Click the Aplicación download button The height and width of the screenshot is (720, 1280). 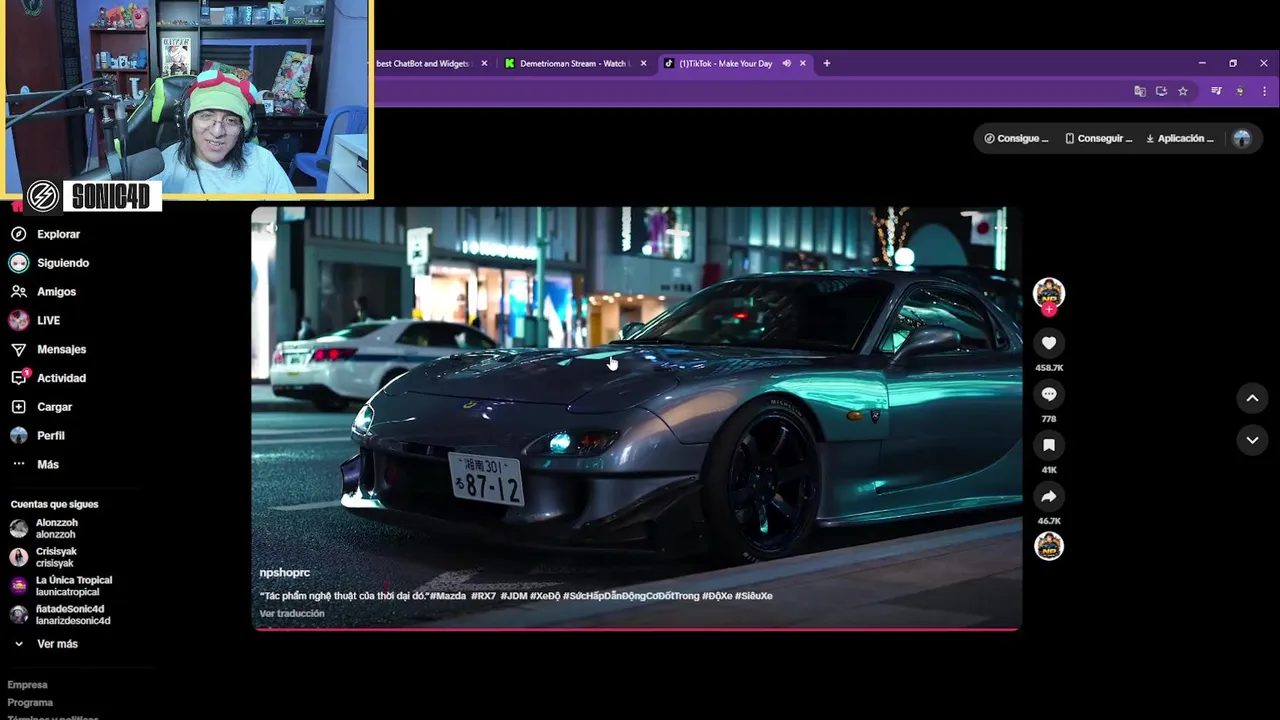point(1180,139)
